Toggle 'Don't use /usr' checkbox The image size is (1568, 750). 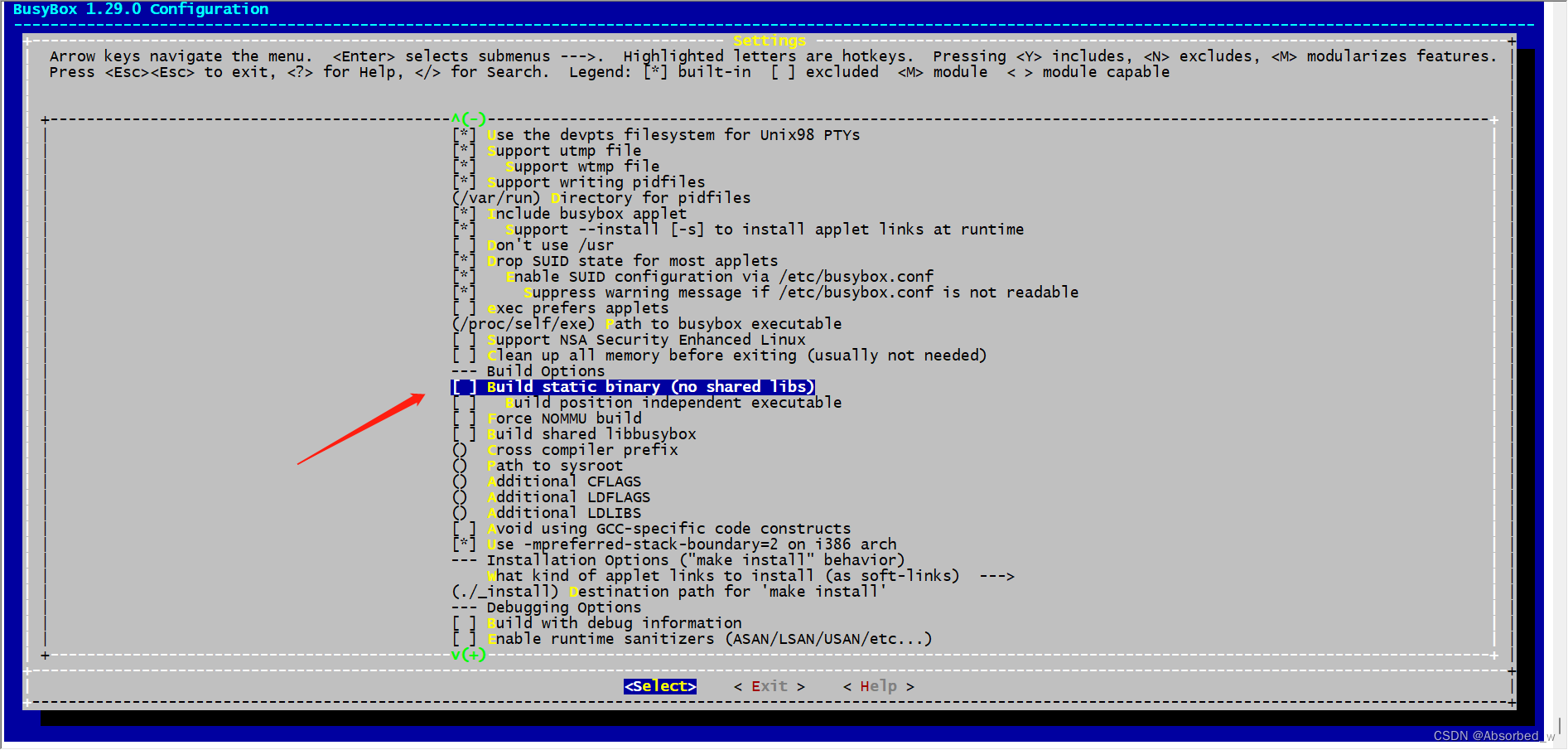click(464, 245)
